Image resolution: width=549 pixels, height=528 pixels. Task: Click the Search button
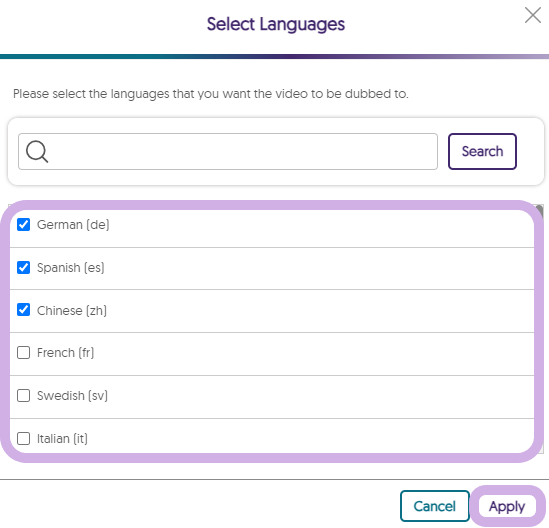click(x=482, y=152)
